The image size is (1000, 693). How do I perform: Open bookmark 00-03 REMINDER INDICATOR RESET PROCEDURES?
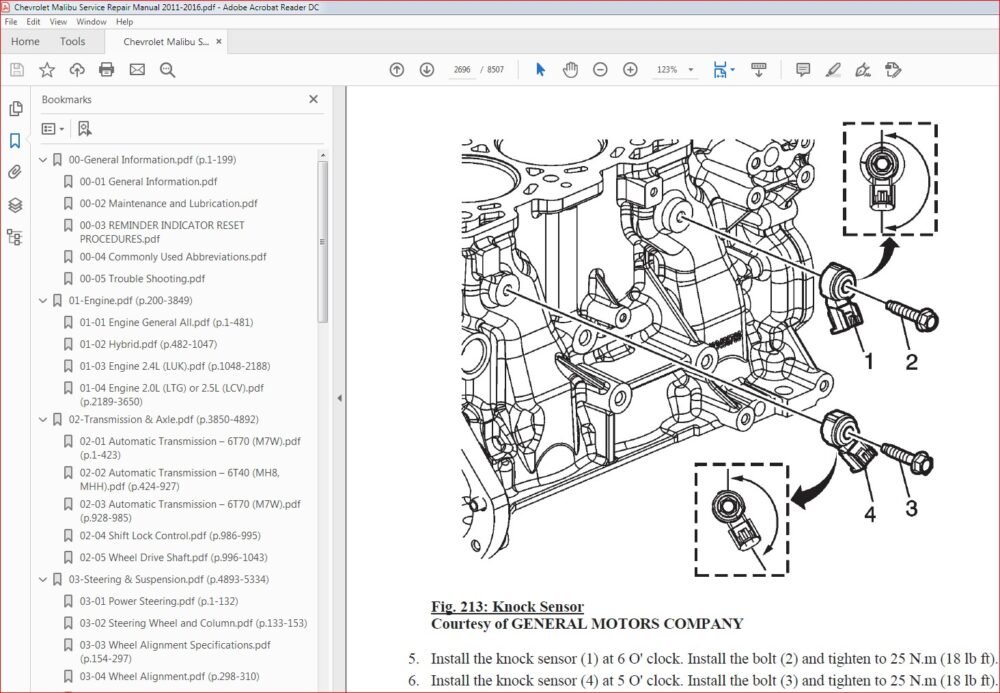click(162, 232)
